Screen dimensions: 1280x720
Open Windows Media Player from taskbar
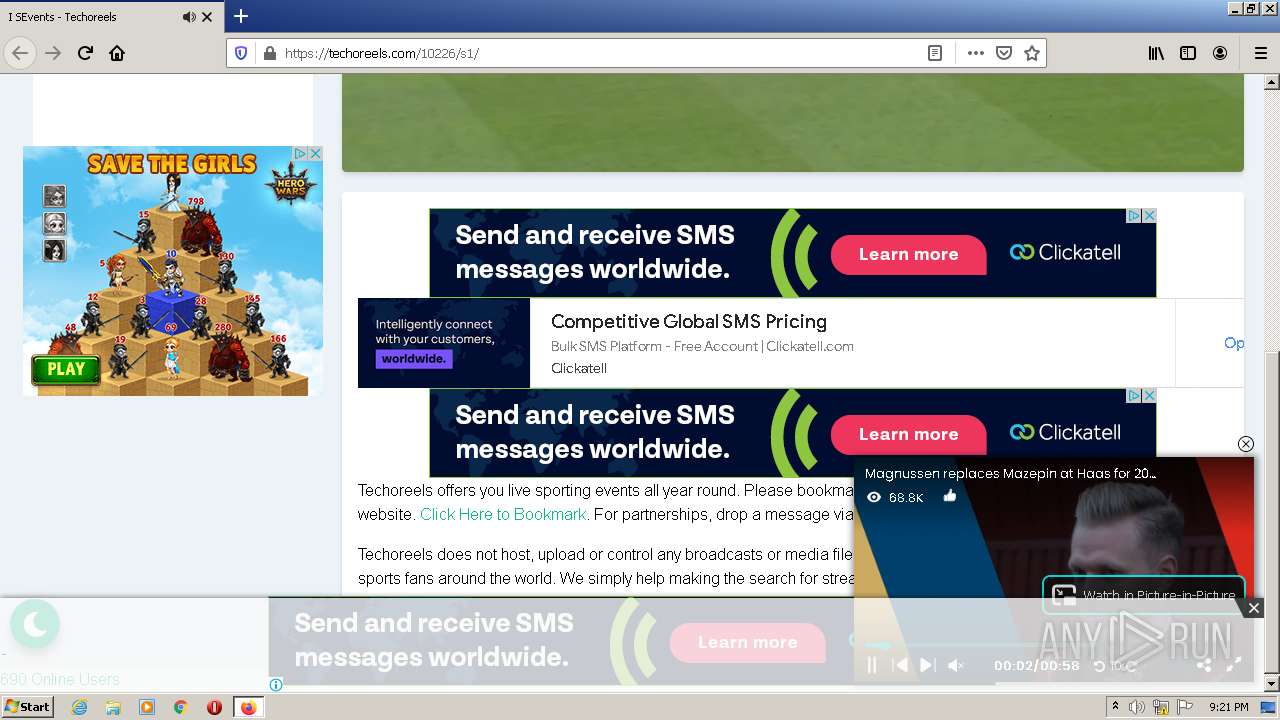coord(147,707)
